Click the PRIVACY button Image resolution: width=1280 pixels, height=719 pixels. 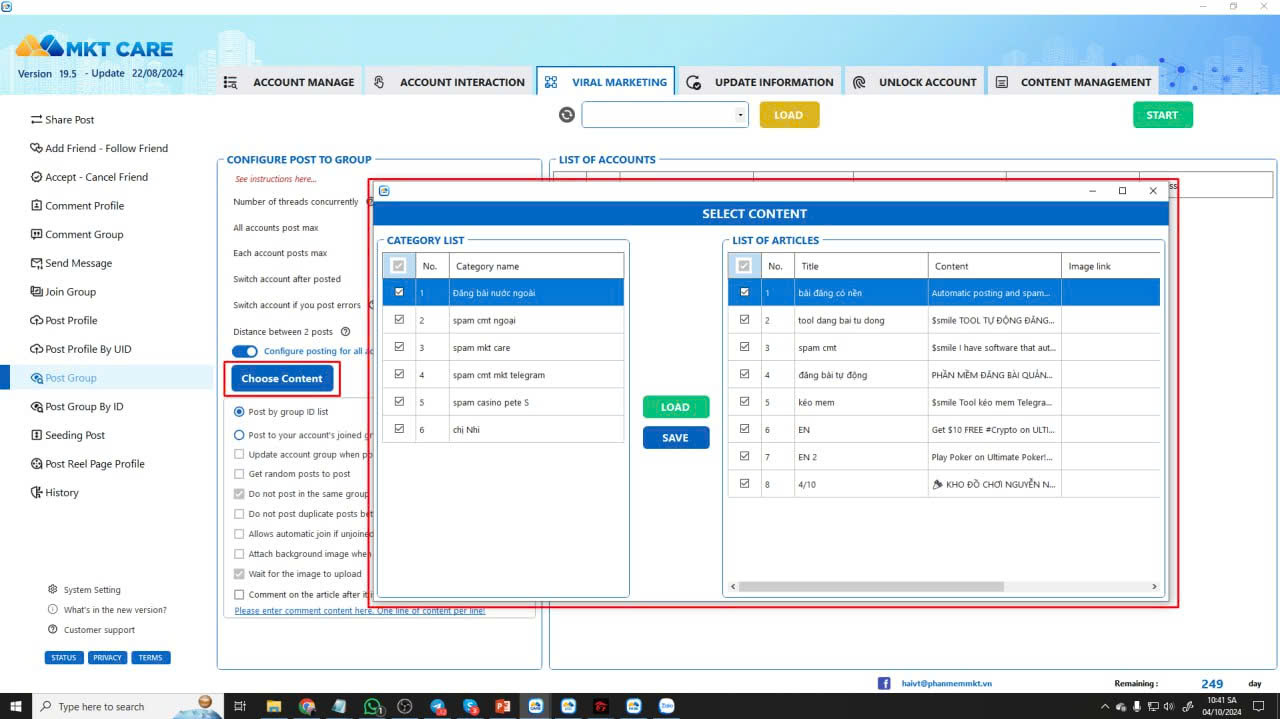click(x=107, y=658)
